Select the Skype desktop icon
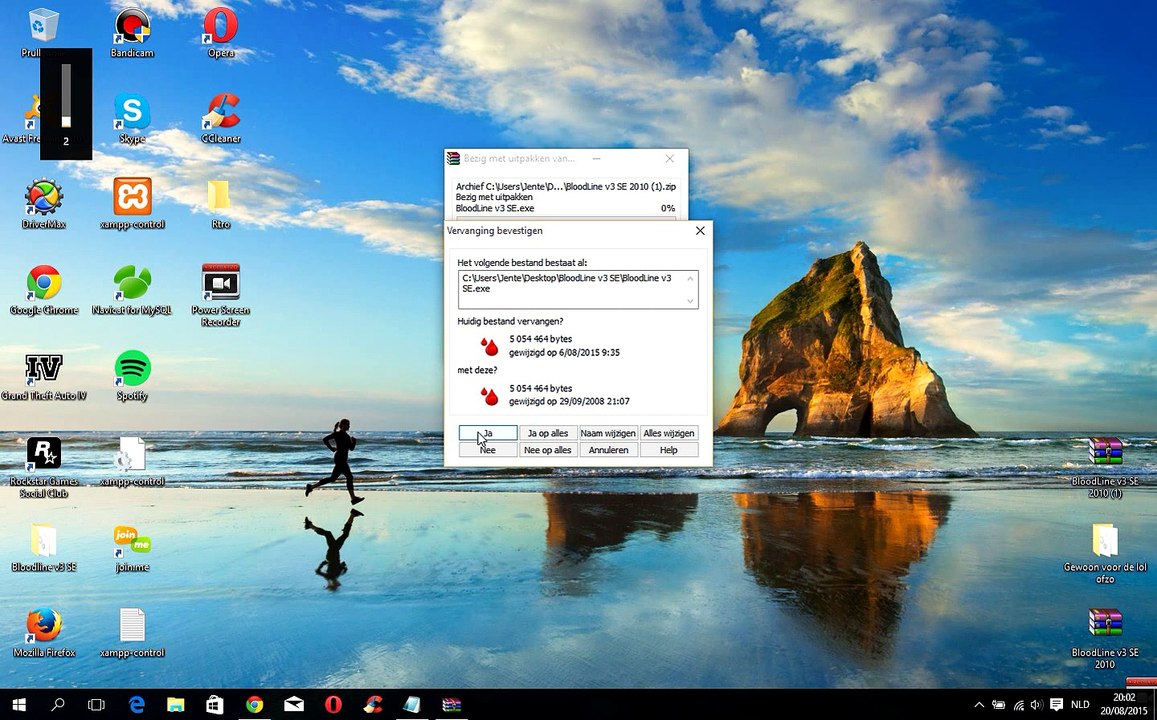1157x720 pixels. (x=132, y=118)
